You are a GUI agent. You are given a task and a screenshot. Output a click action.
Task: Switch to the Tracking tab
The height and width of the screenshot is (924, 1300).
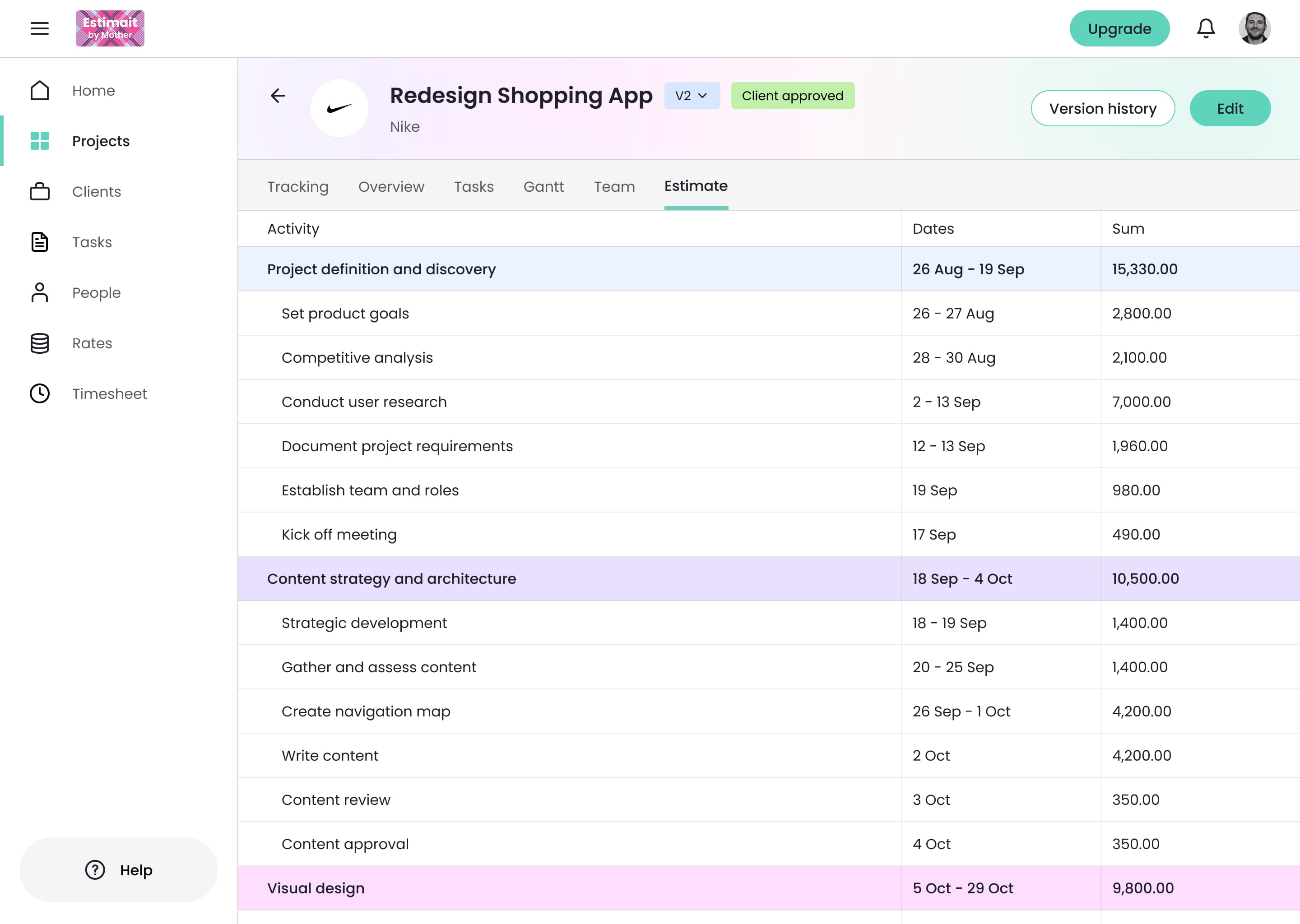coord(297,187)
